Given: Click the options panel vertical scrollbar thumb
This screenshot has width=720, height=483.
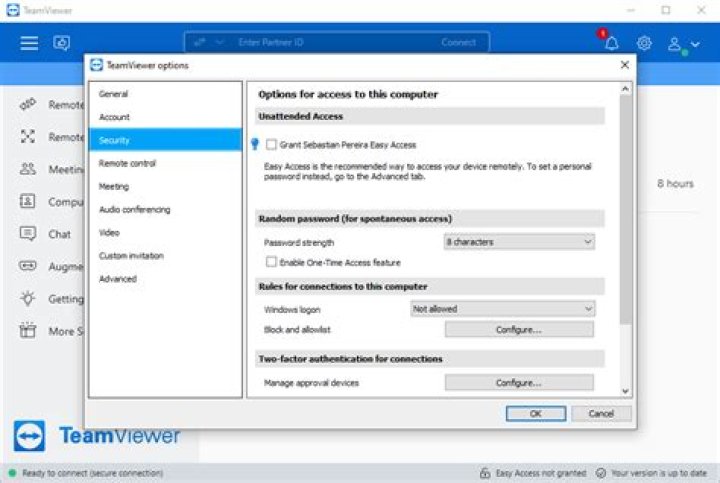Looking at the screenshot, I should click(625, 209).
